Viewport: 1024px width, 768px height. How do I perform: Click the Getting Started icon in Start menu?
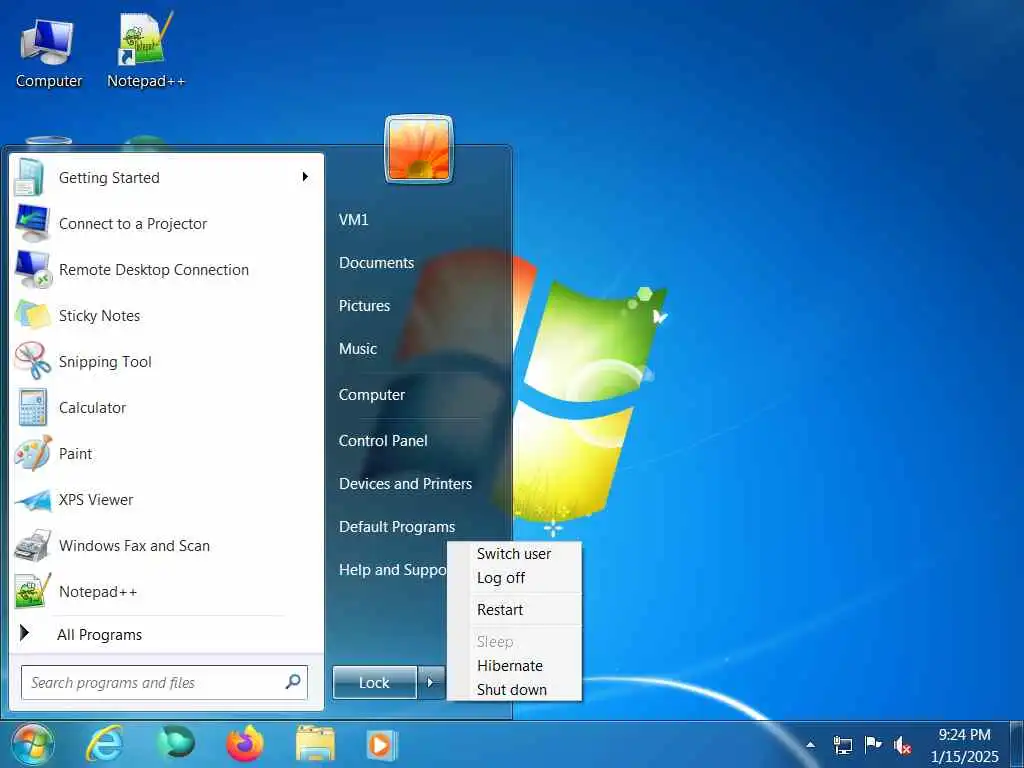pos(30,177)
